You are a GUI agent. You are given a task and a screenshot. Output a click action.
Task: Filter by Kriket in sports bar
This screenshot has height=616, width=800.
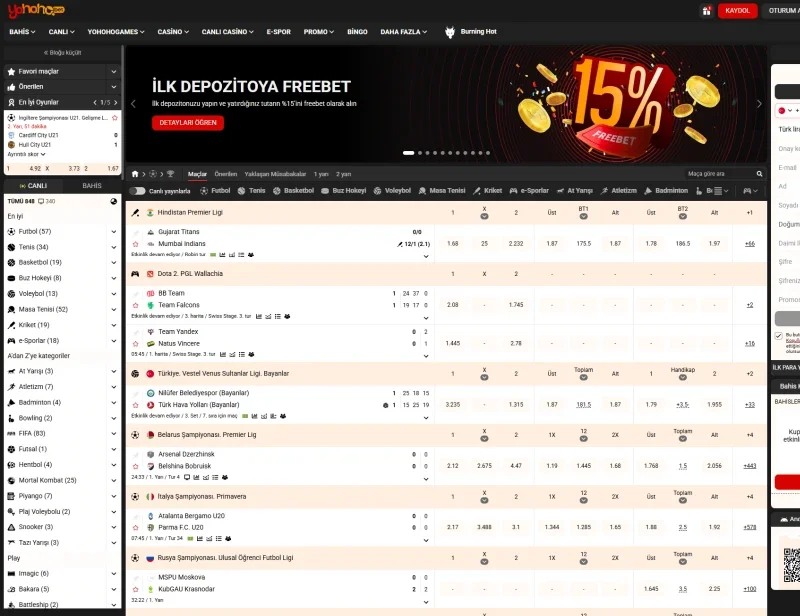tap(487, 191)
